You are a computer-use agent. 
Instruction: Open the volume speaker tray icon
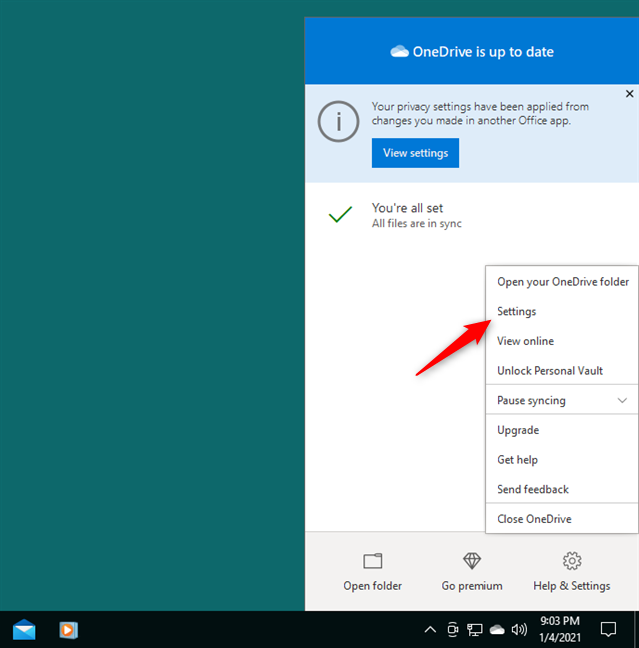(519, 629)
